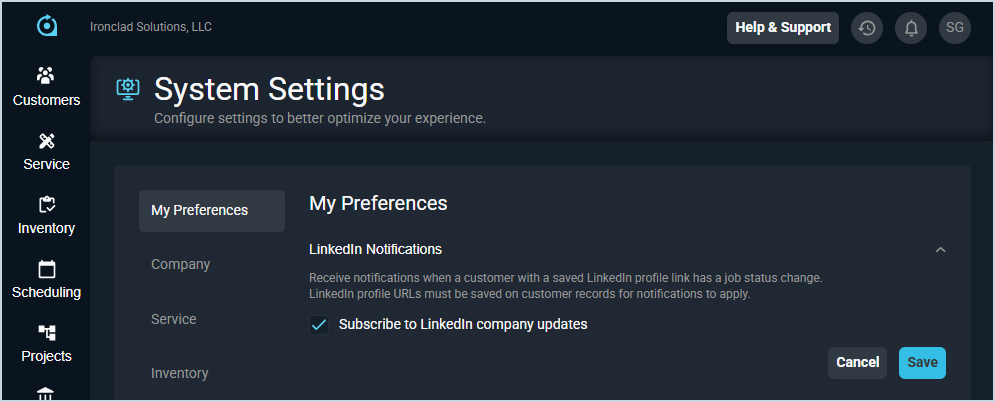Collapse the LinkedIn Notifications section
The image size is (995, 402).
940,250
